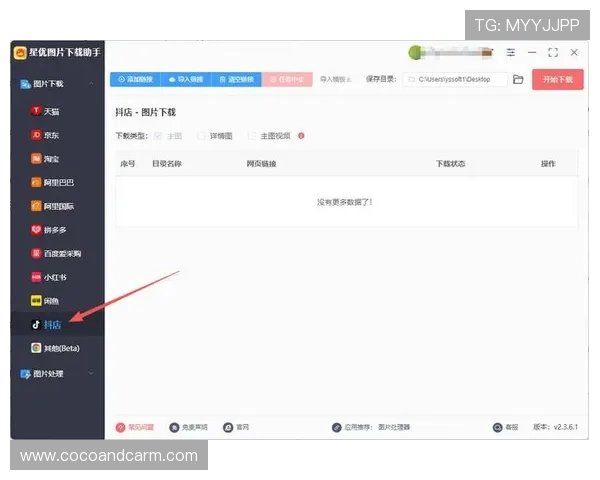Open 应用推荐 图片处理器 link
The width and height of the screenshot is (600, 480).
pos(371,427)
